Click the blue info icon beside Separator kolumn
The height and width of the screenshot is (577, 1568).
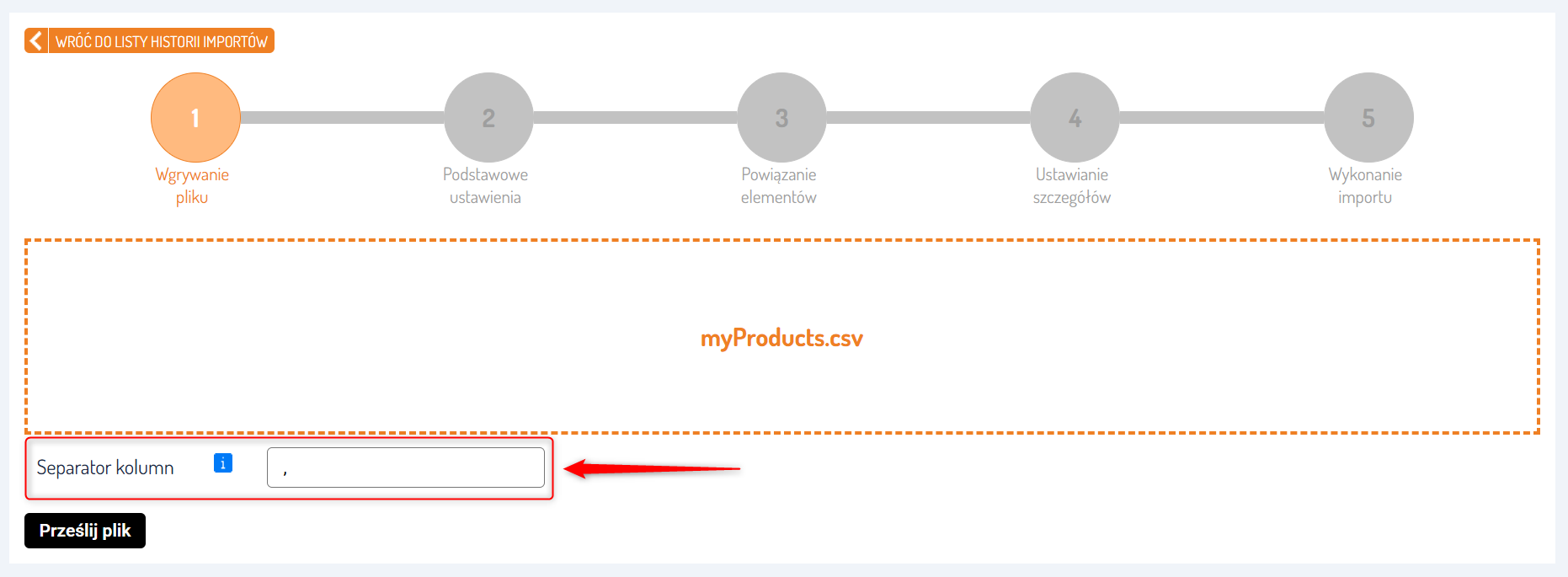[x=223, y=463]
